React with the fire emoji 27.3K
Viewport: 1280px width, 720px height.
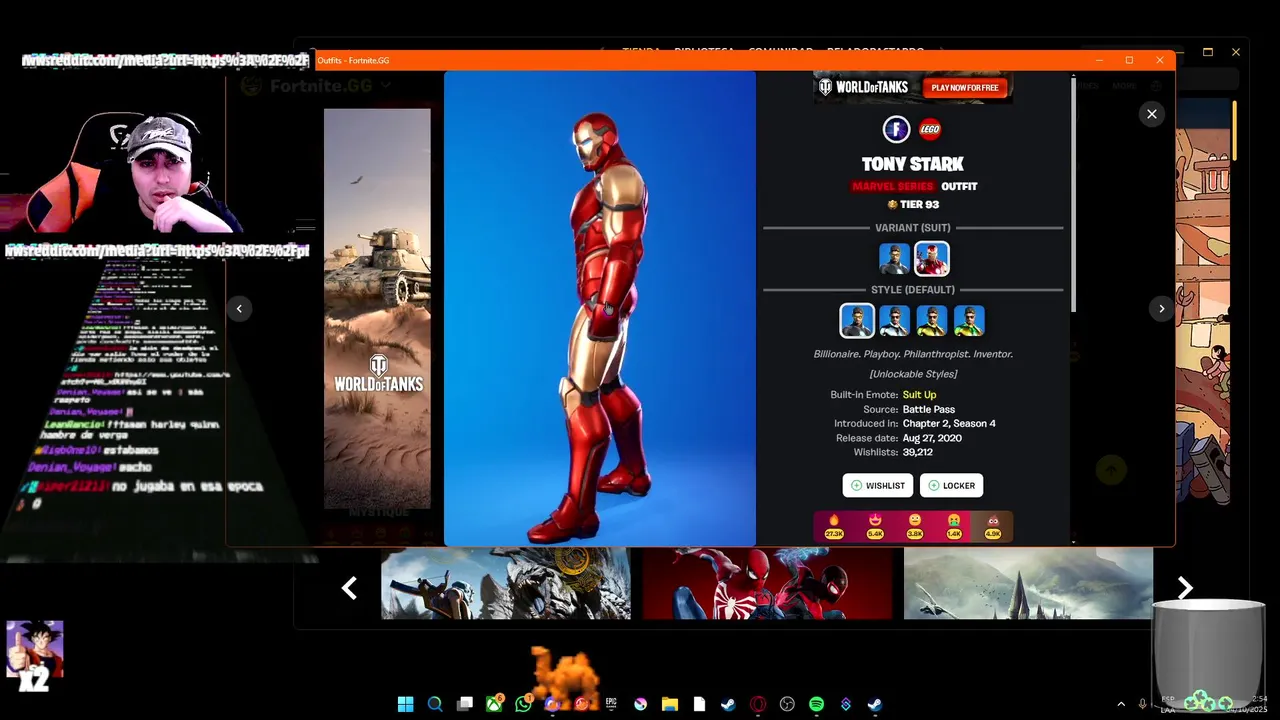[834, 526]
